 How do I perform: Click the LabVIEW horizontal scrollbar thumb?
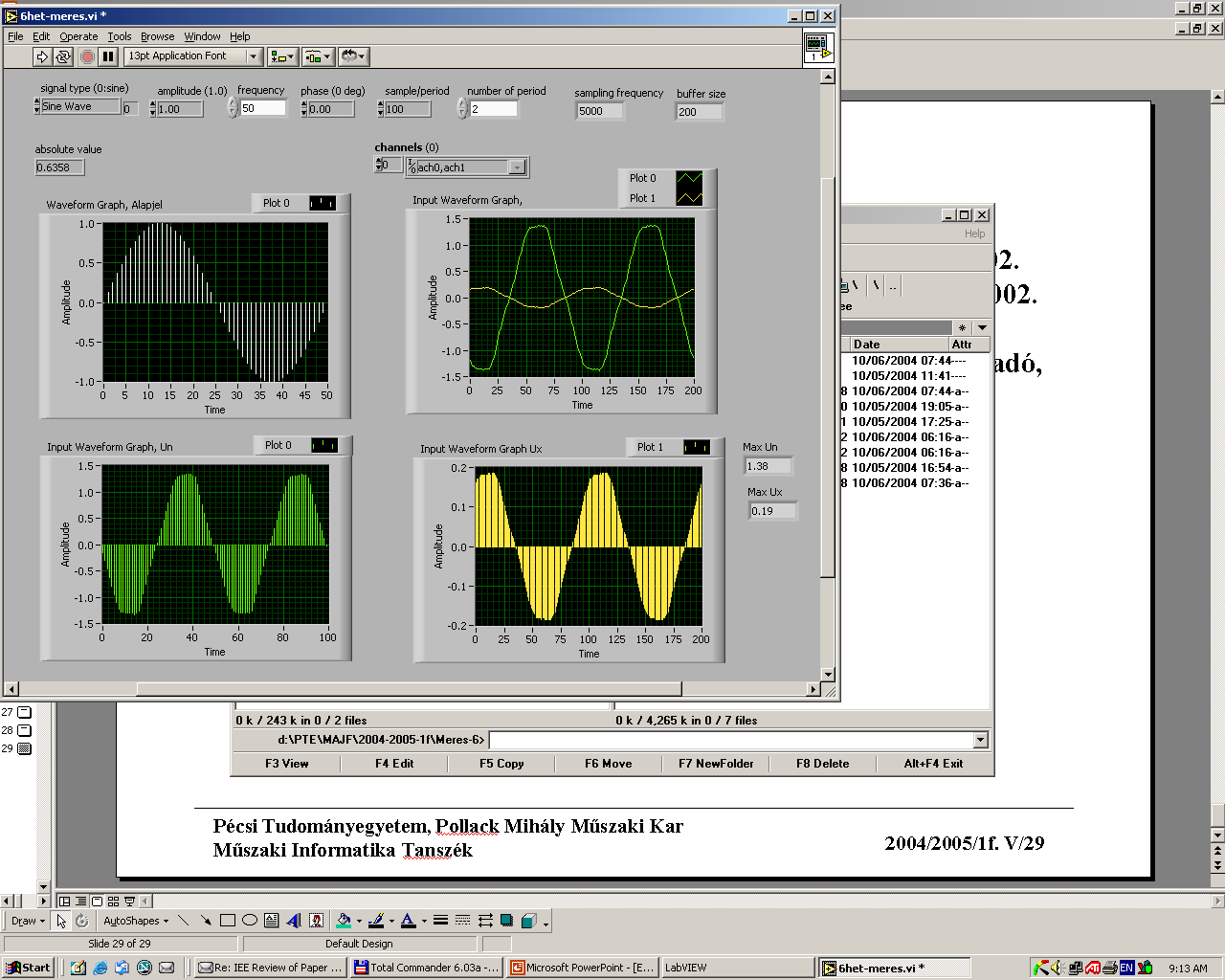[410, 689]
